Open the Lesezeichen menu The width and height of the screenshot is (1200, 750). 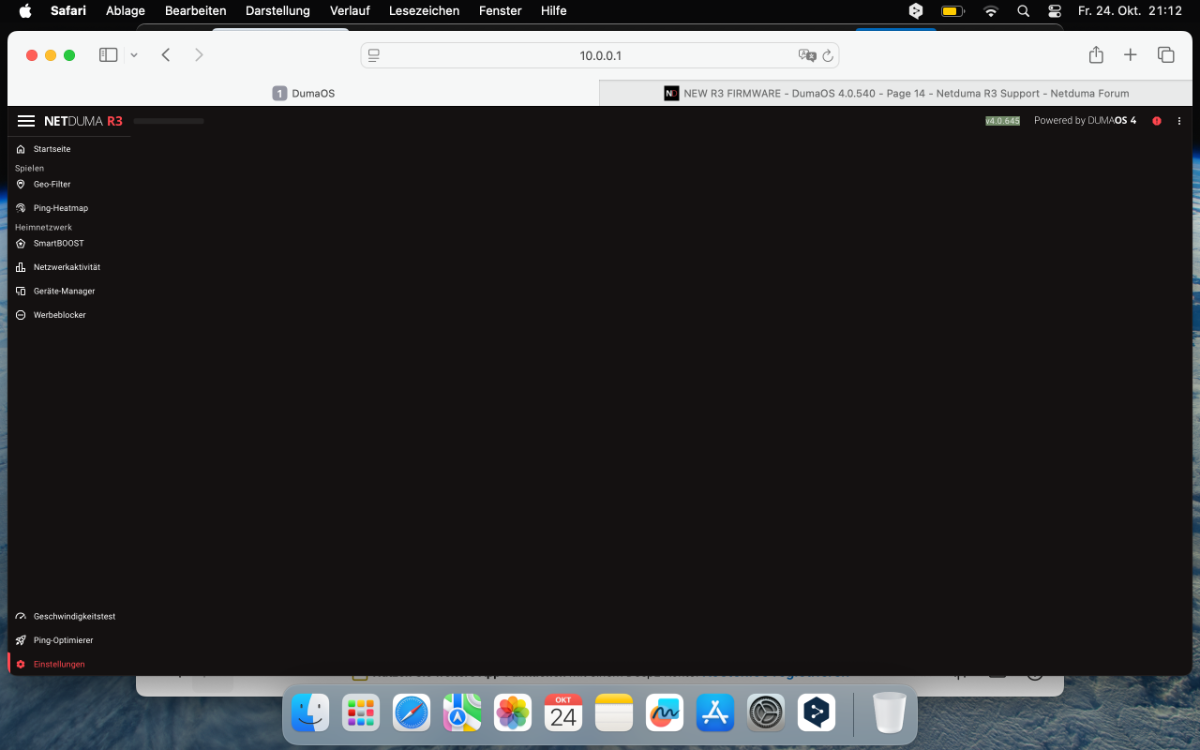click(x=424, y=11)
